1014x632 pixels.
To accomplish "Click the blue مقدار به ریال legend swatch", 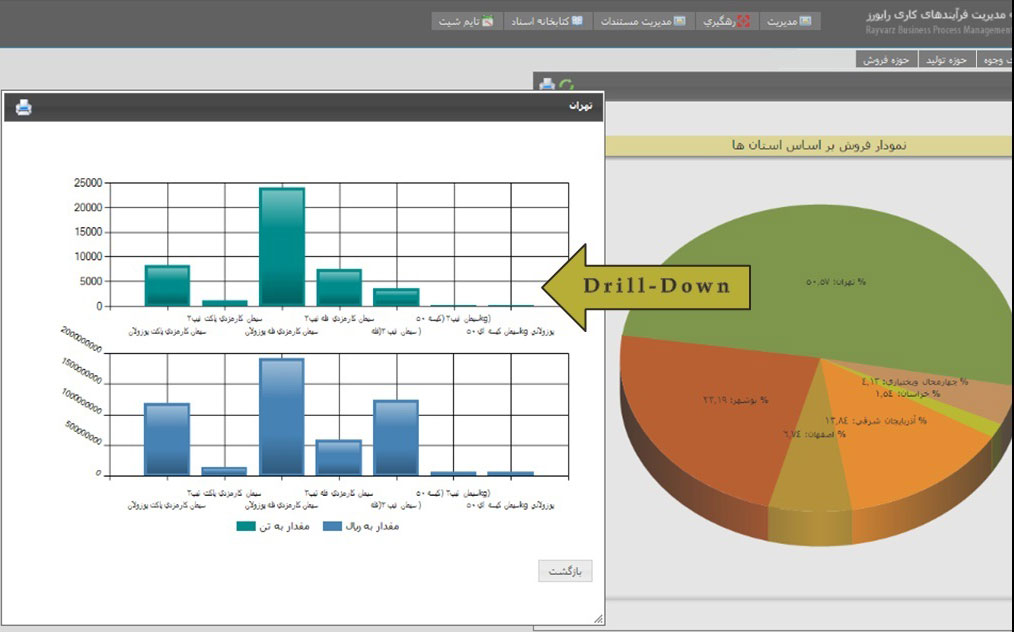I will (335, 526).
